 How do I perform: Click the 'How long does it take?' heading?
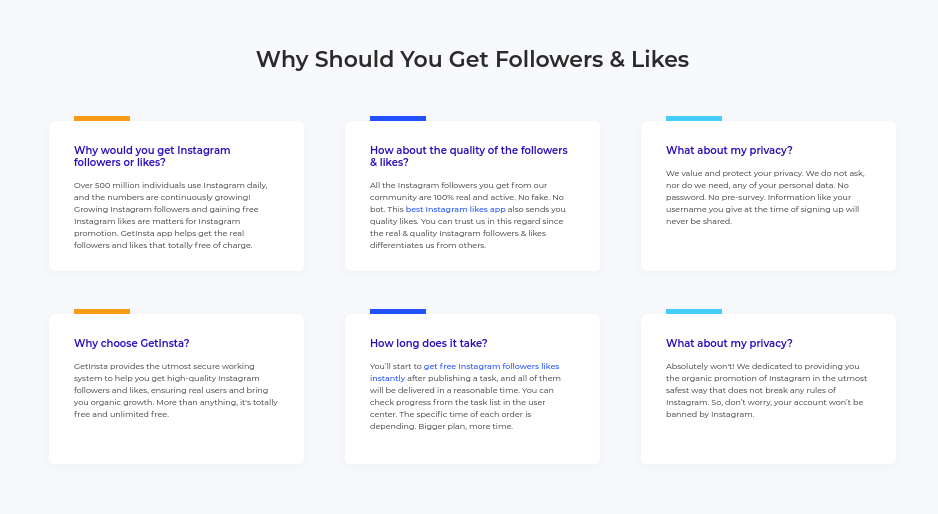point(428,343)
